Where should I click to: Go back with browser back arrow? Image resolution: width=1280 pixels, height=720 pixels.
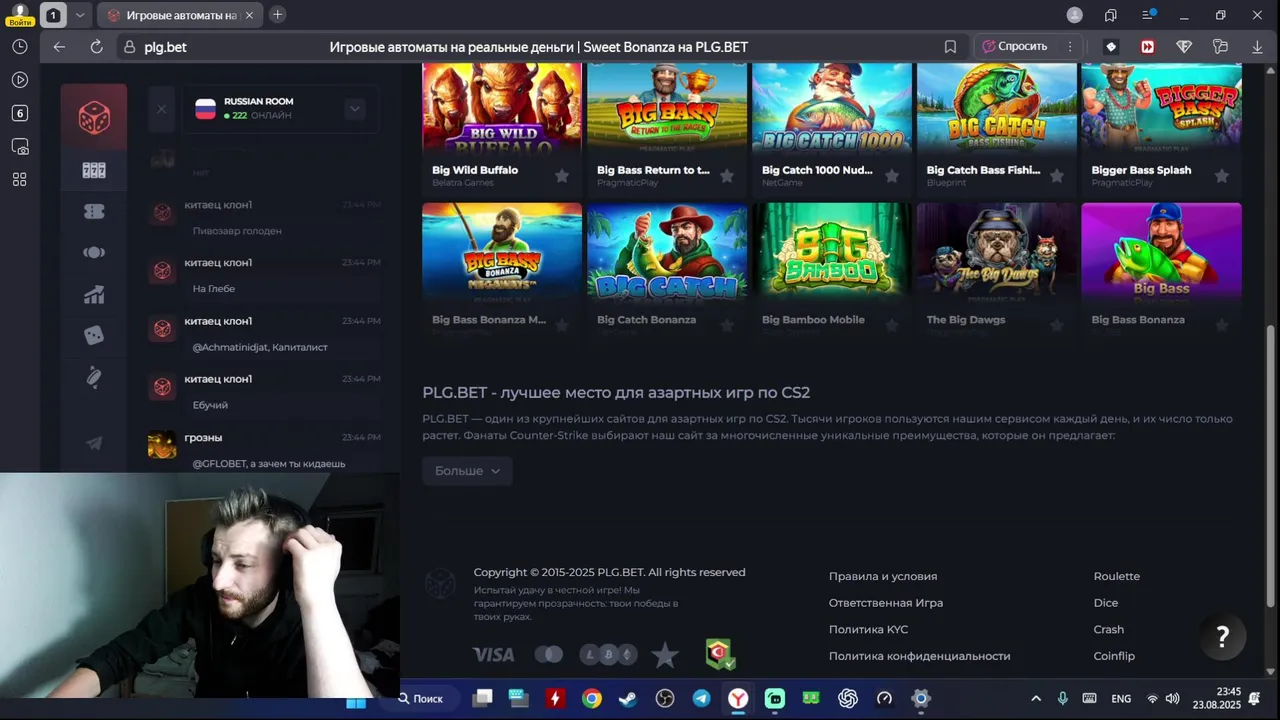click(59, 47)
